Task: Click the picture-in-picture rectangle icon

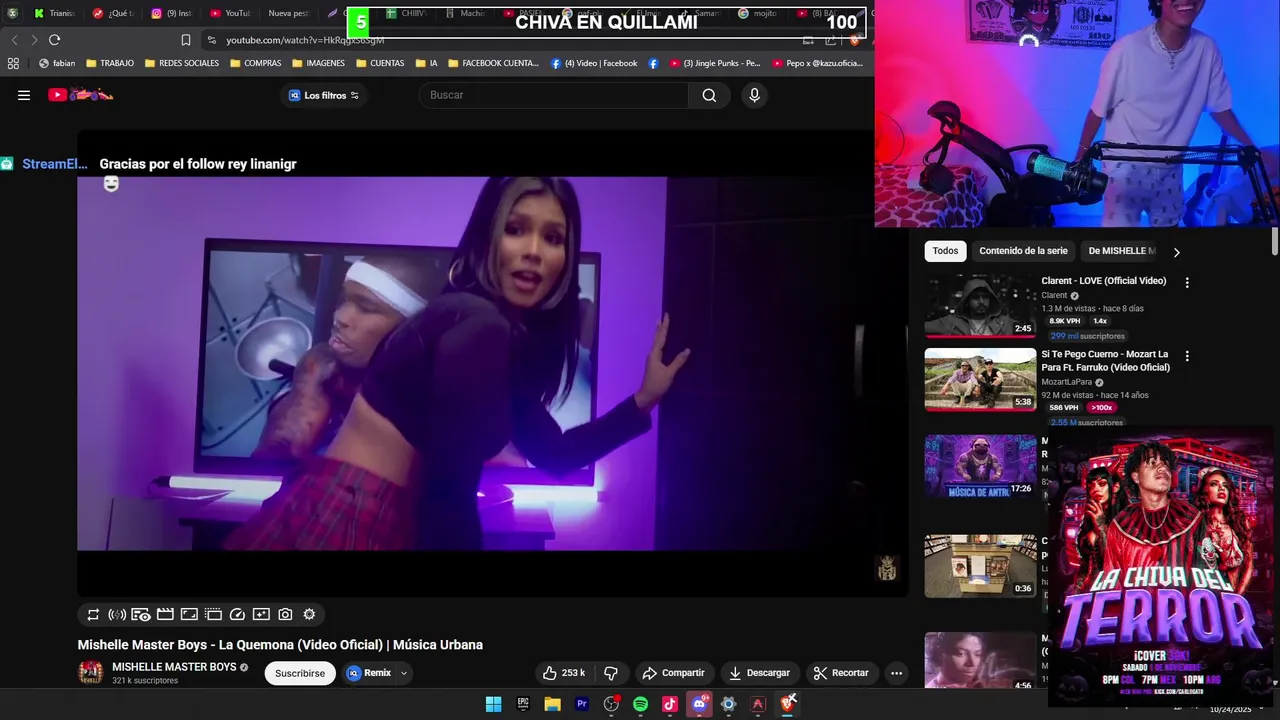Action: [x=189, y=615]
